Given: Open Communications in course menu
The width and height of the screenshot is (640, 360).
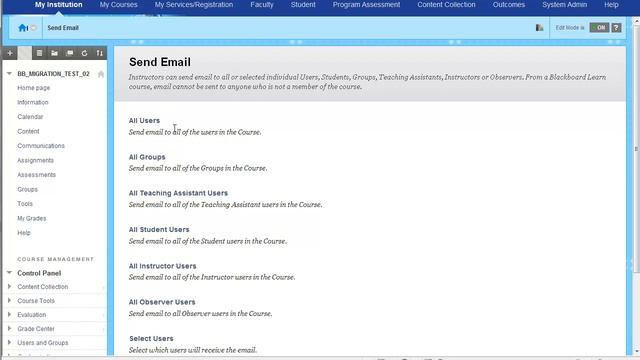Looking at the screenshot, I should coord(41,146).
